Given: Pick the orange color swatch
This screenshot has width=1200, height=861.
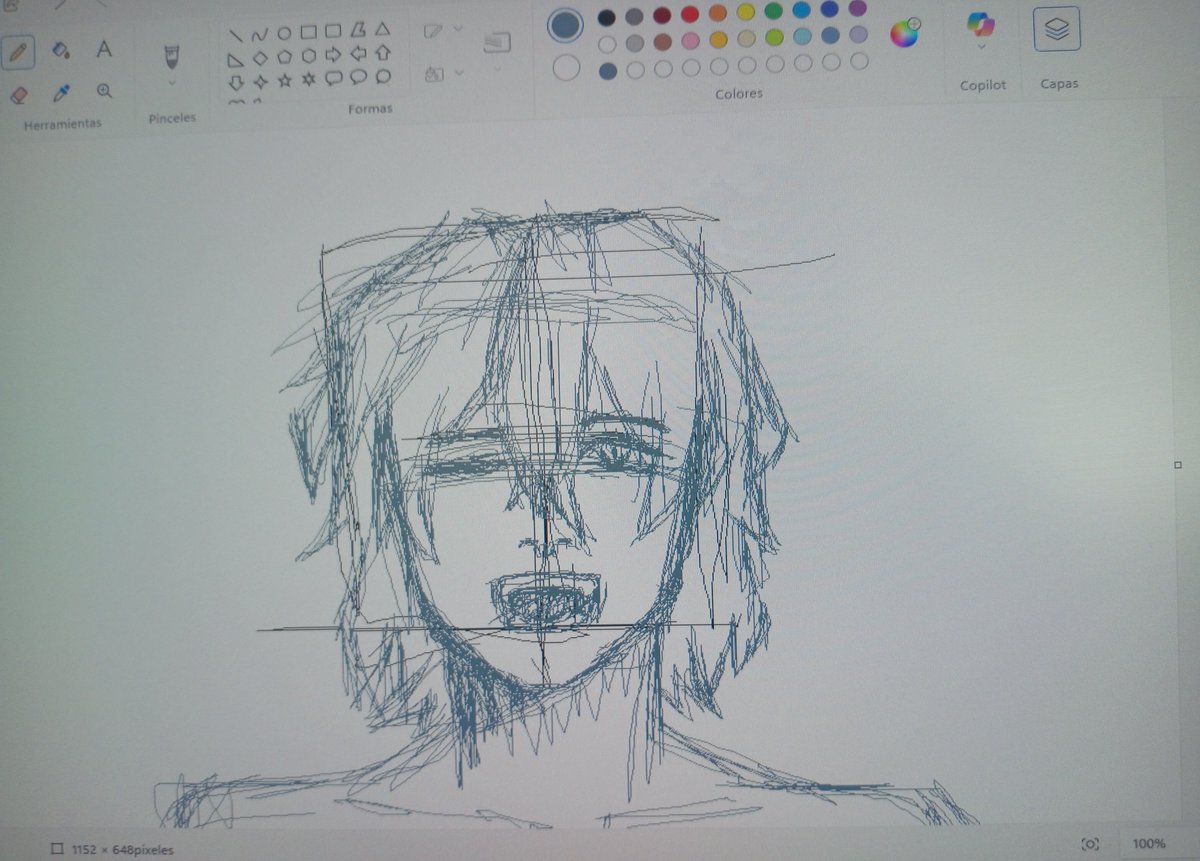Looking at the screenshot, I should (718, 13).
